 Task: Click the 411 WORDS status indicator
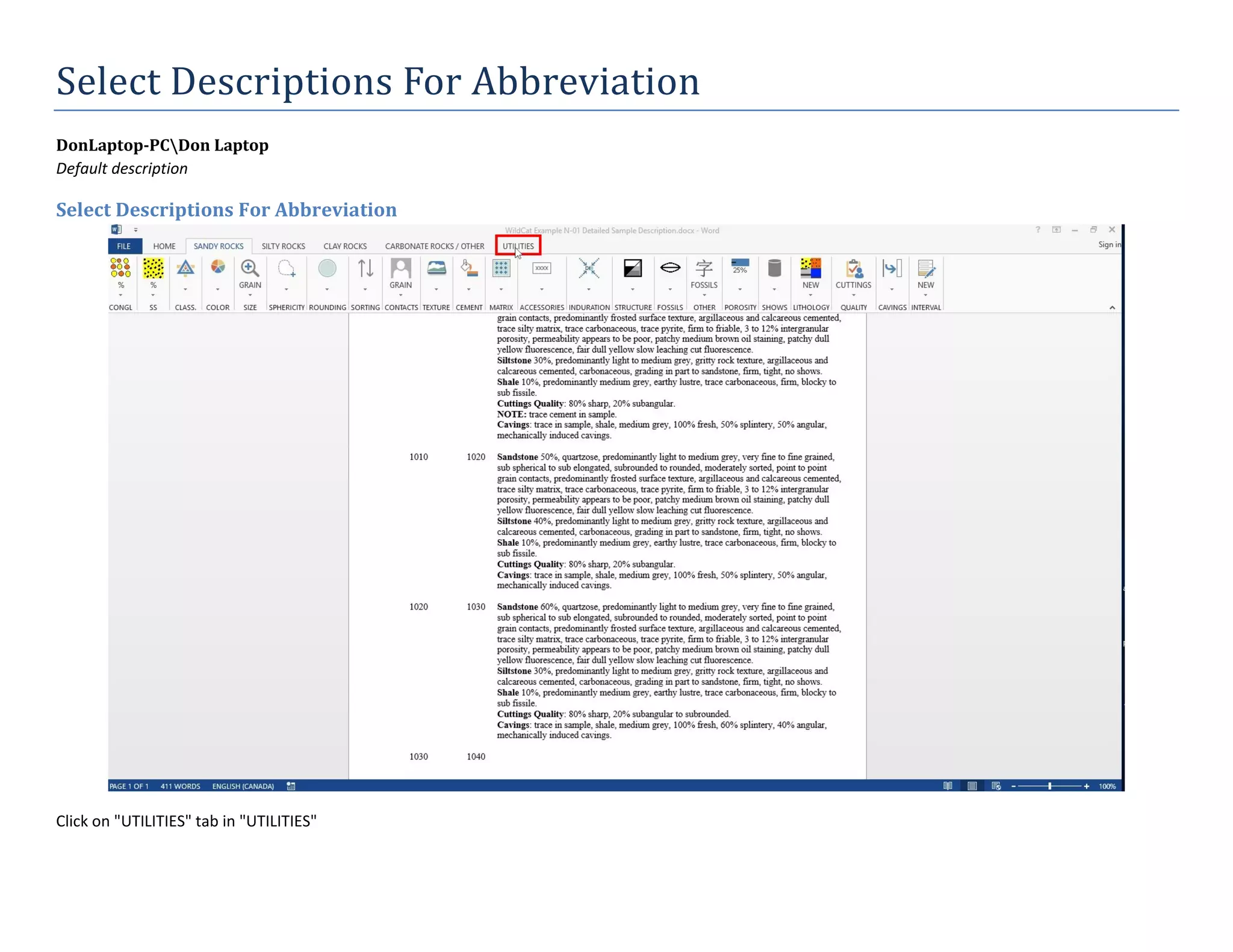coord(180,786)
